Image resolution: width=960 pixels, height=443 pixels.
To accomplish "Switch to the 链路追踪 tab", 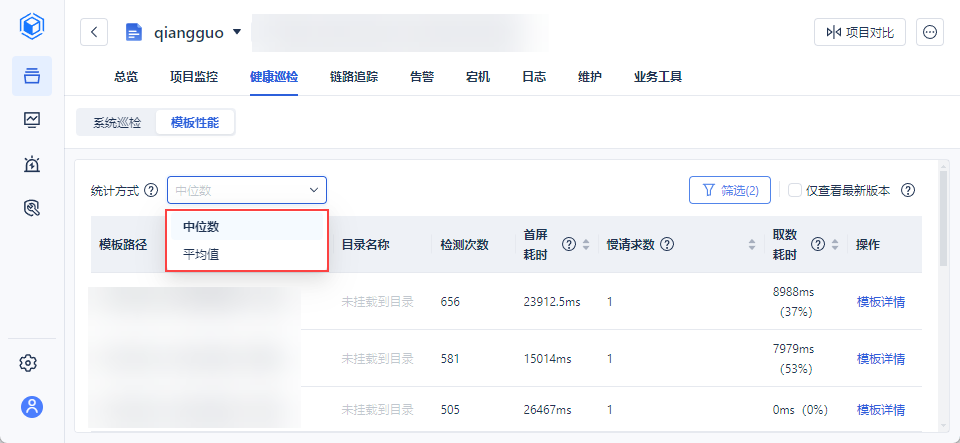I will point(353,76).
